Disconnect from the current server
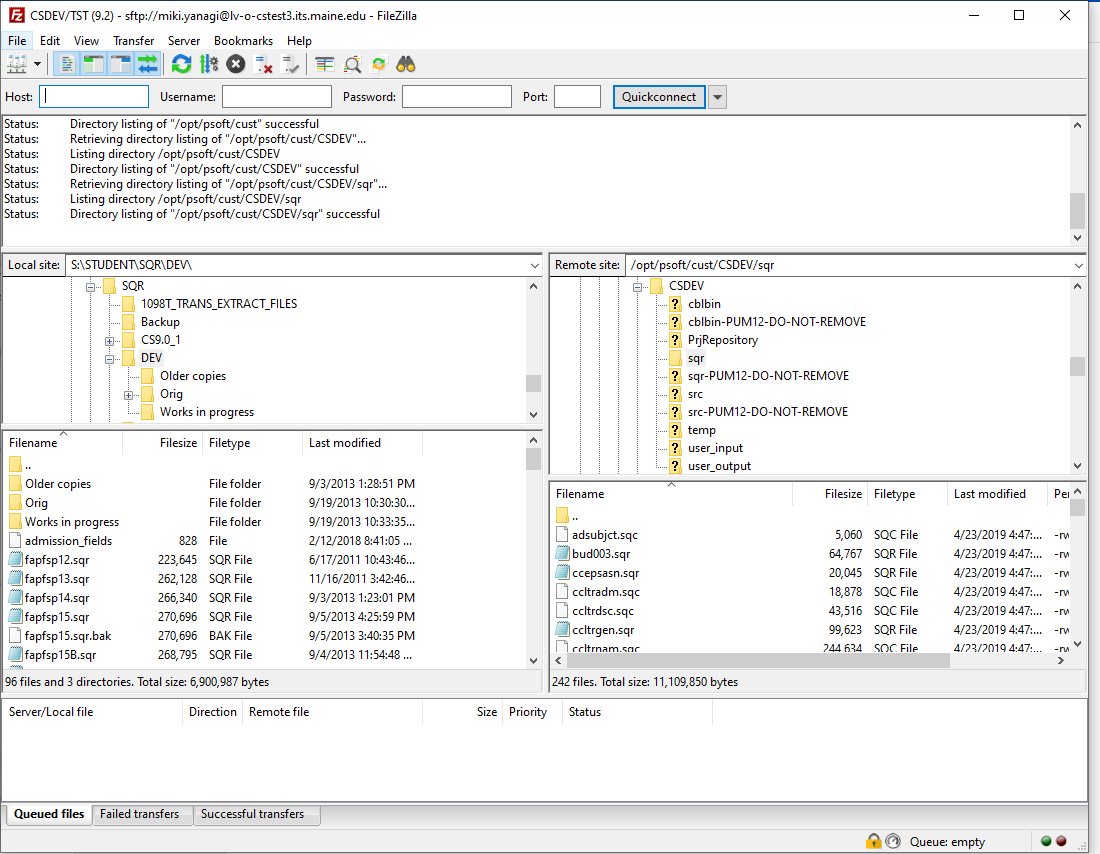Viewport: 1100px width, 854px height. pyautogui.click(x=263, y=65)
